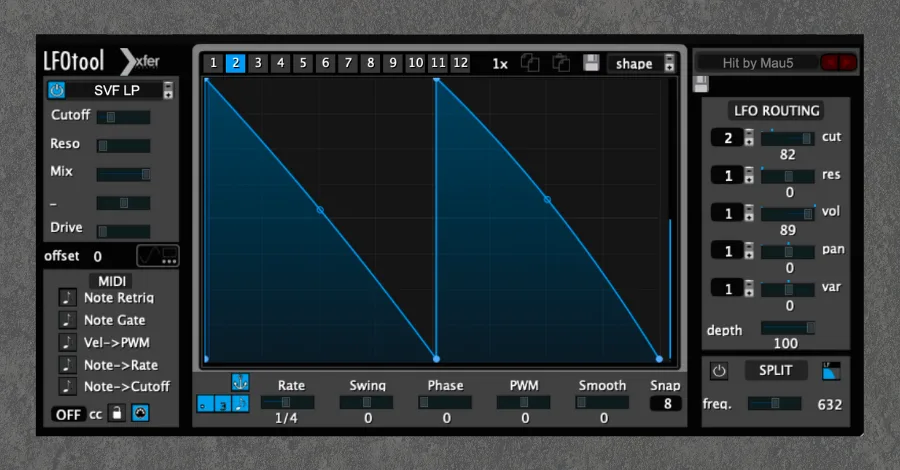Screen dimensions: 900x470
Task: Paste into the current LFO graph
Action: point(561,63)
